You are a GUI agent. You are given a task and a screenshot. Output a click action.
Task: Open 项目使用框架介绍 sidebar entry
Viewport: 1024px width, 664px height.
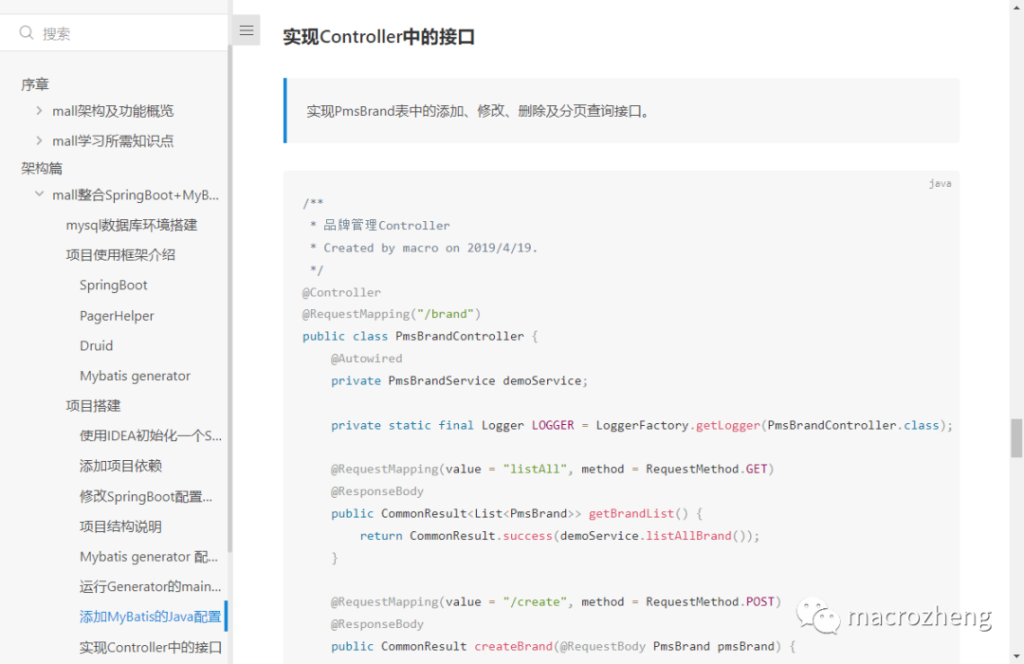coord(120,255)
